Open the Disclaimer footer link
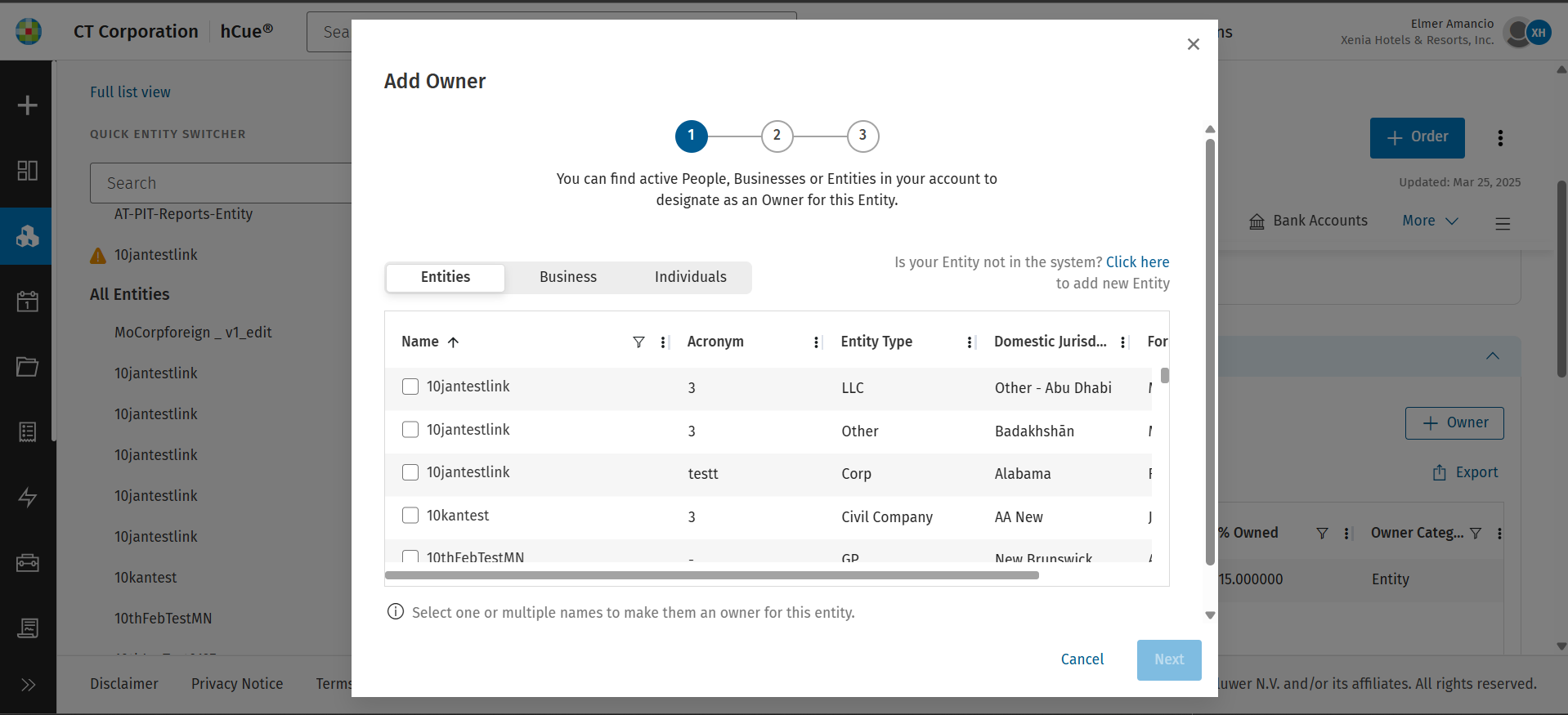The width and height of the screenshot is (1568, 715). coord(124,685)
